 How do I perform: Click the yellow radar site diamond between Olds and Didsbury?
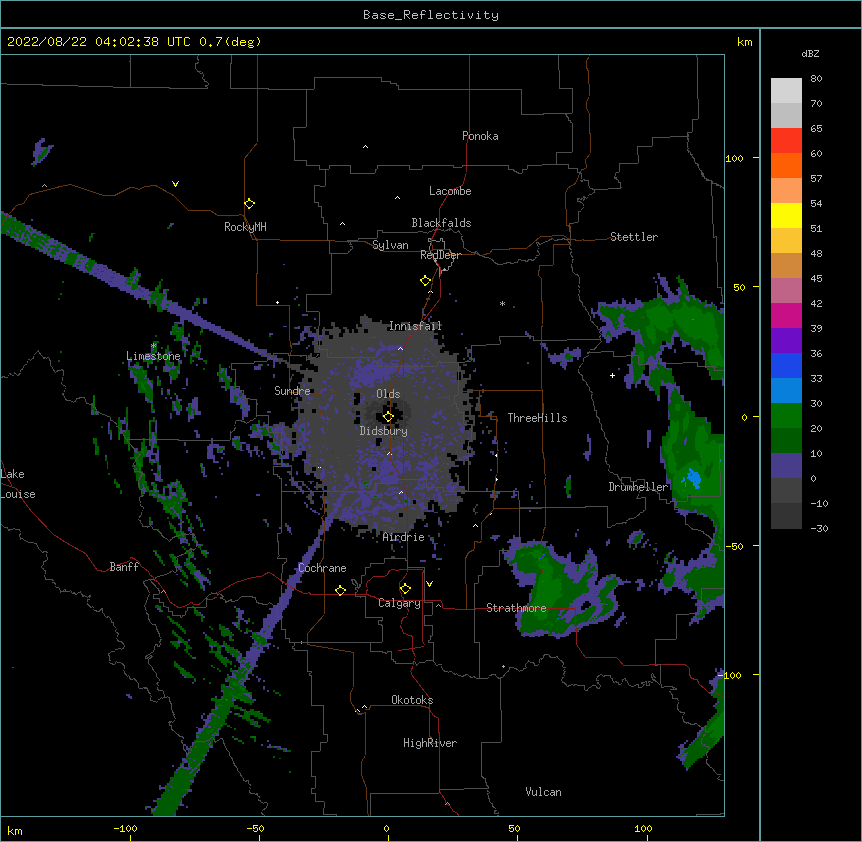388,417
